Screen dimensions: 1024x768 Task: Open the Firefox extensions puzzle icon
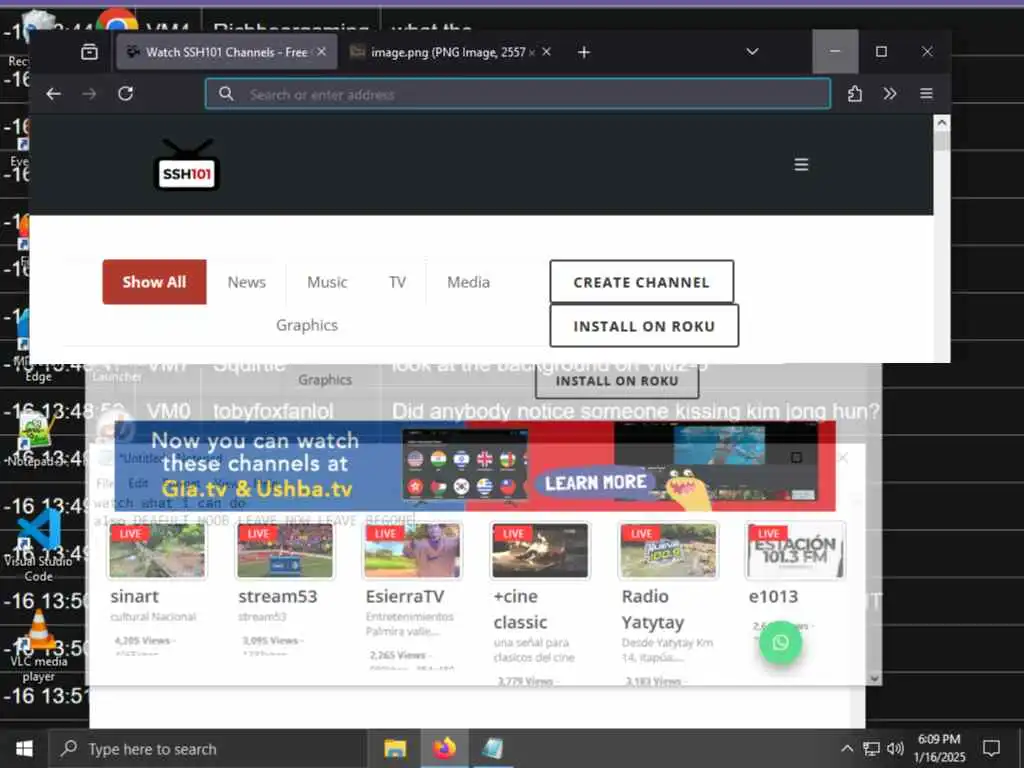(854, 94)
